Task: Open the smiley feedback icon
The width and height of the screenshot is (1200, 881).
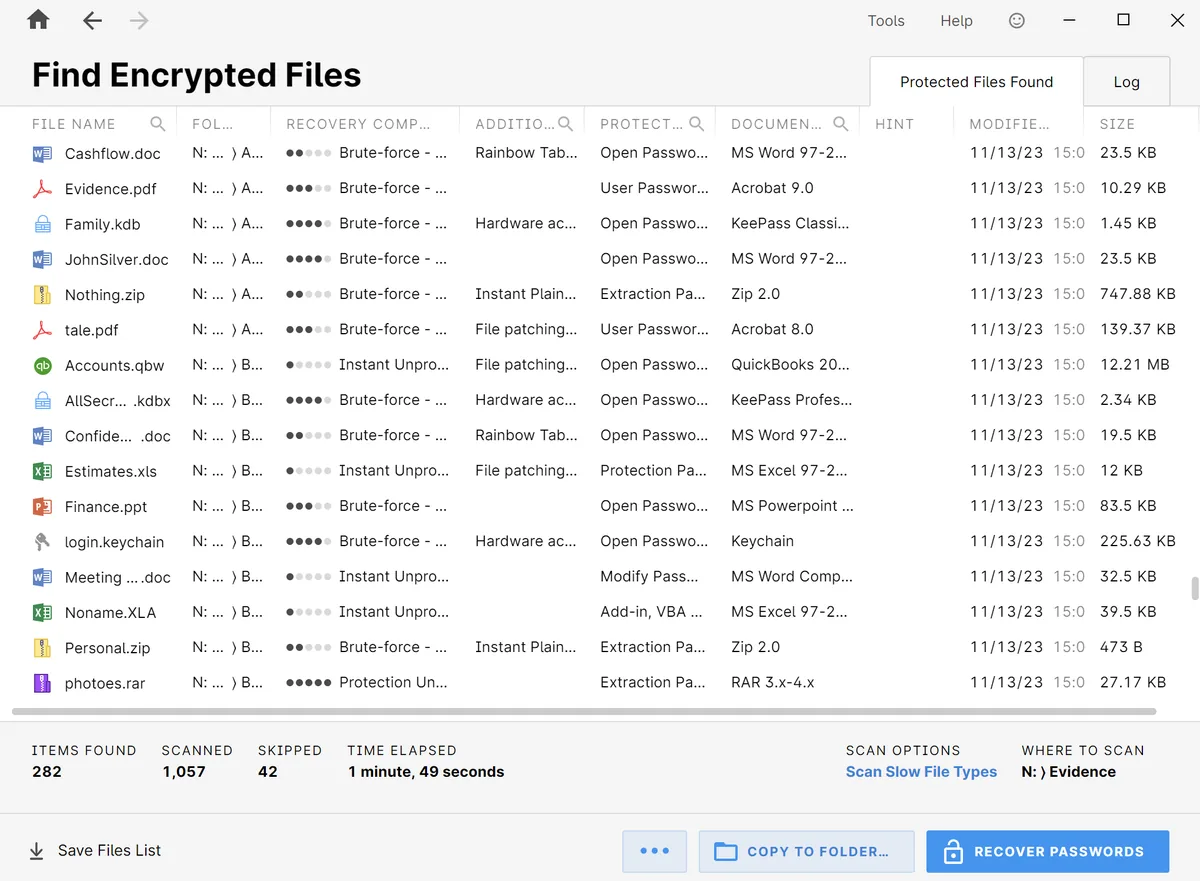Action: (1017, 20)
